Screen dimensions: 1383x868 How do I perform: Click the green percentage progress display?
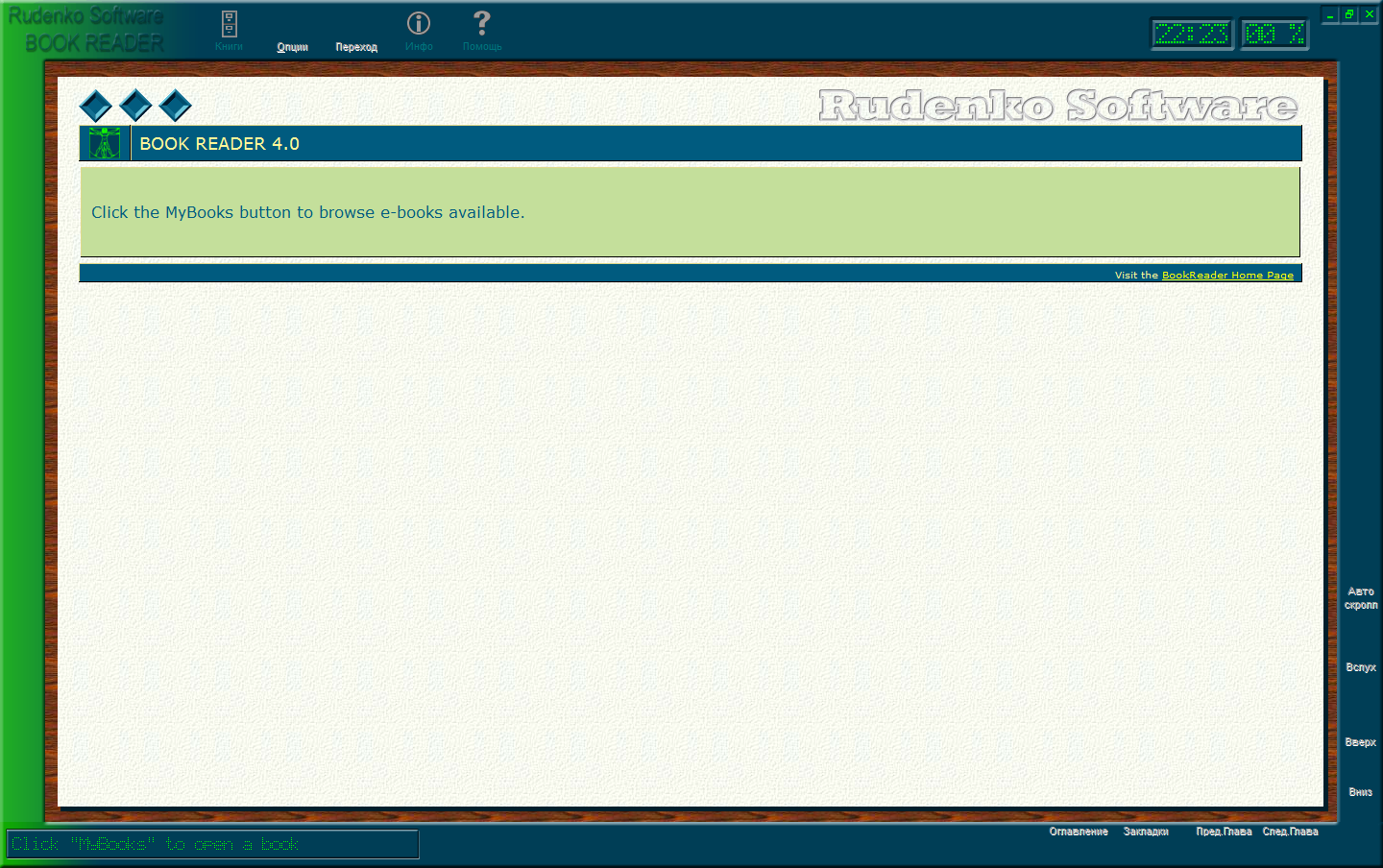(1274, 35)
